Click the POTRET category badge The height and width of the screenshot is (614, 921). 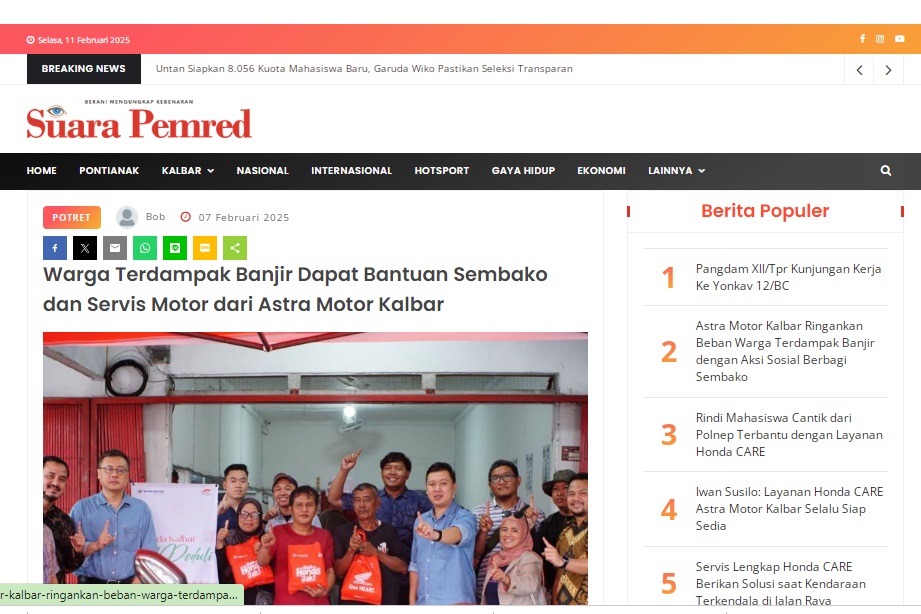pyautogui.click(x=72, y=217)
